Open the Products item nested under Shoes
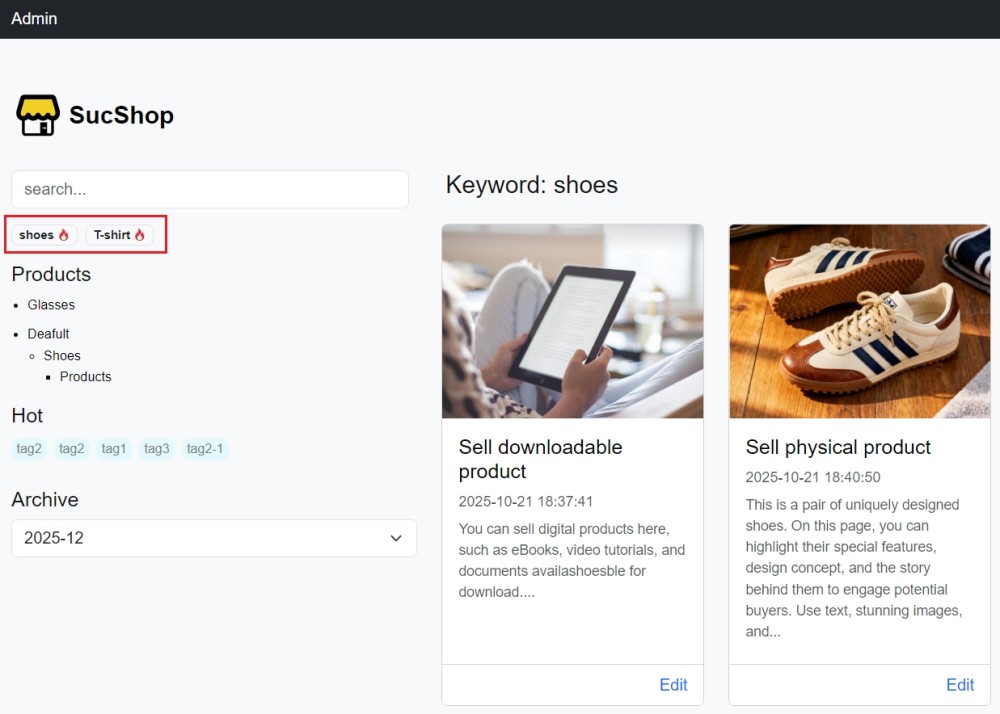 pos(85,377)
